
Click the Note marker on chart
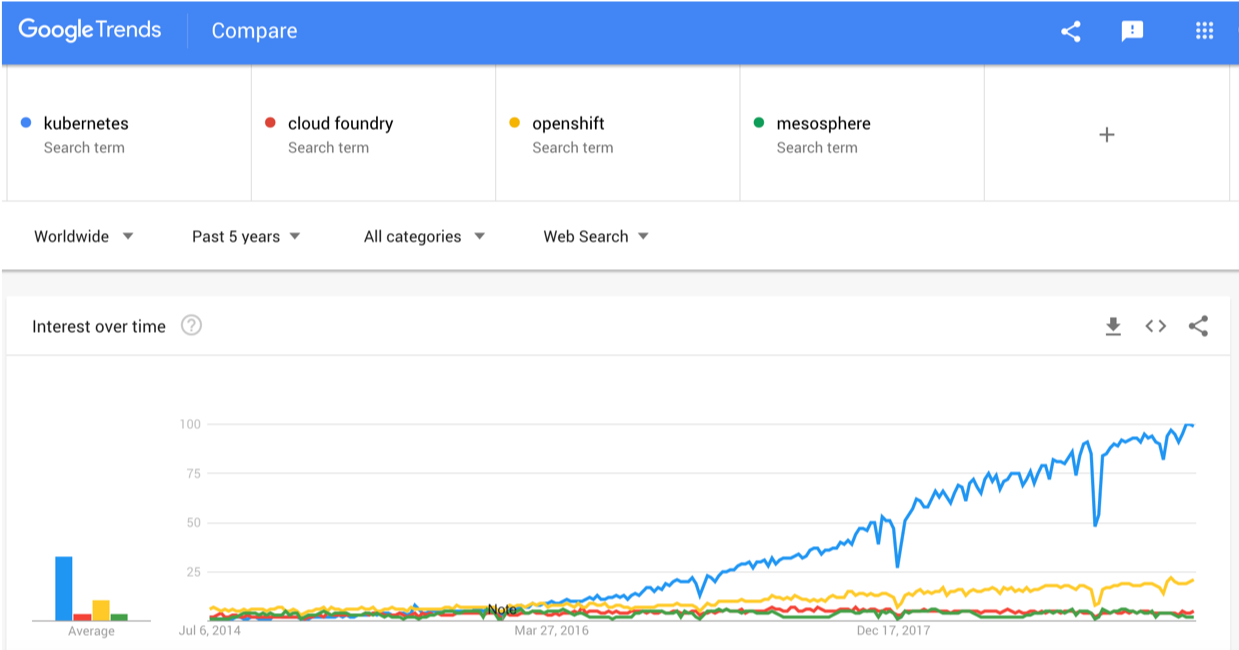[502, 609]
